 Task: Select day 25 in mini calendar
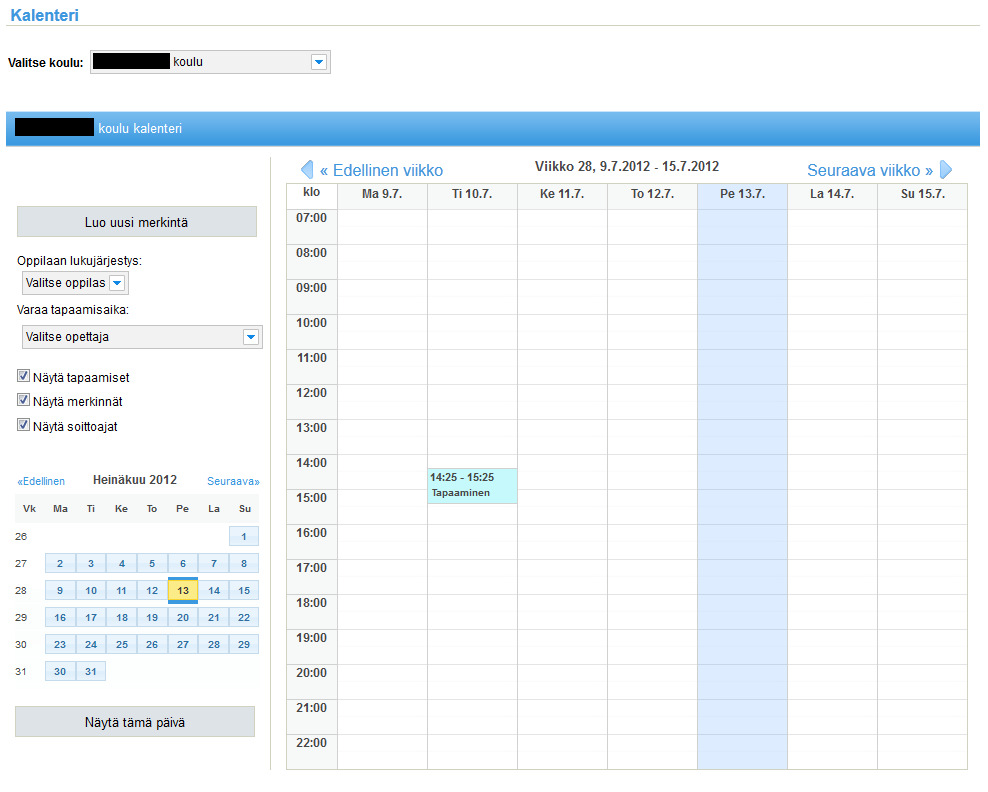(122, 645)
